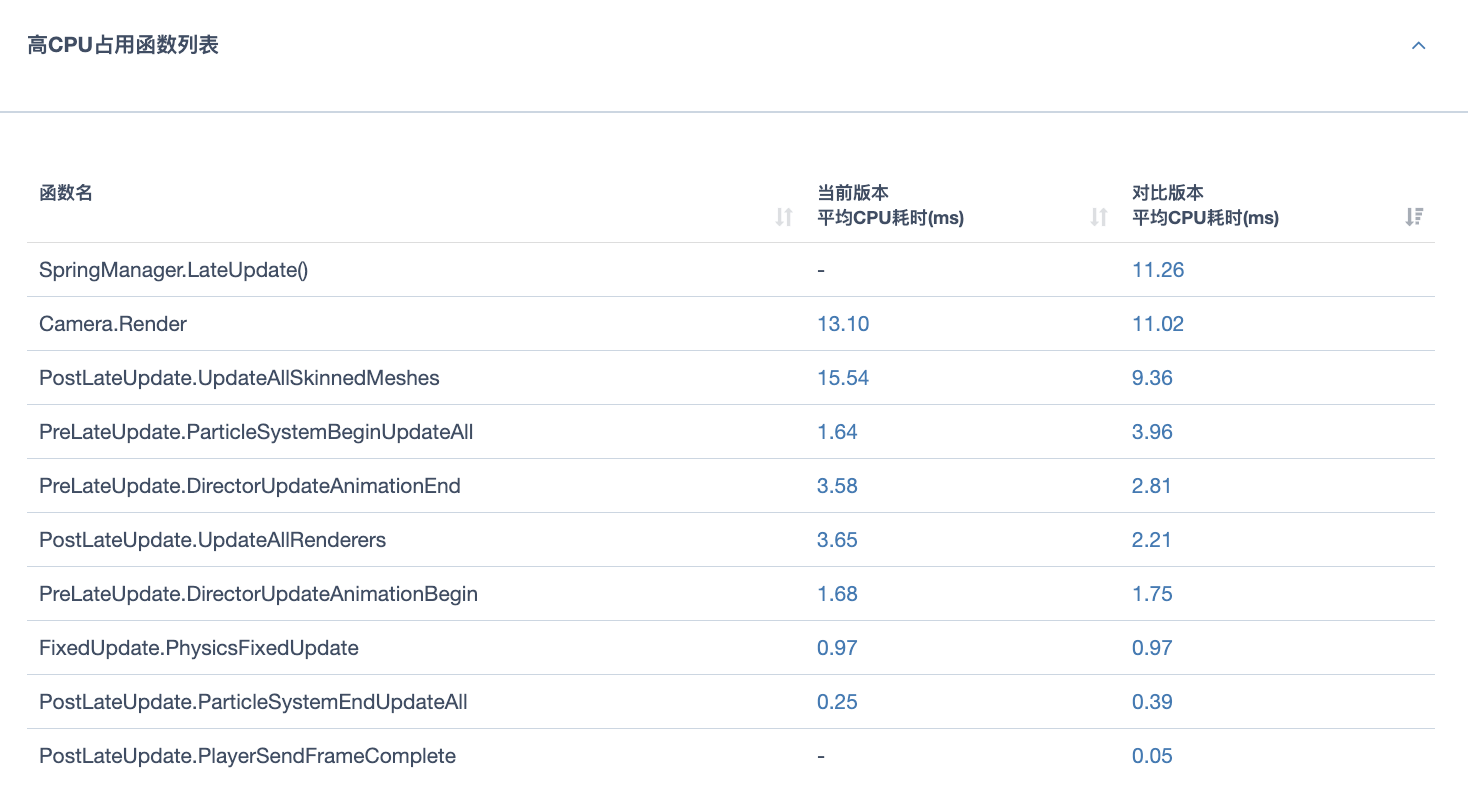Image resolution: width=1468 pixels, height=785 pixels.
Task: Click 当前版本 平均CPU耗时 column header
Action: 890,205
